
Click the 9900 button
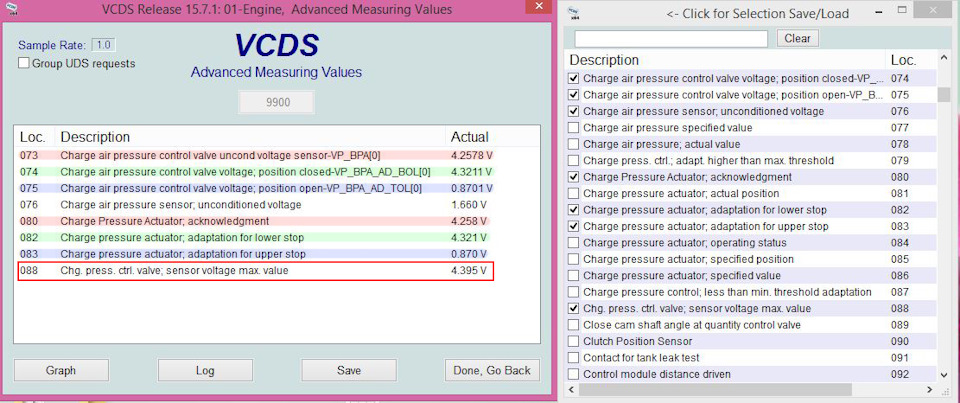276,103
